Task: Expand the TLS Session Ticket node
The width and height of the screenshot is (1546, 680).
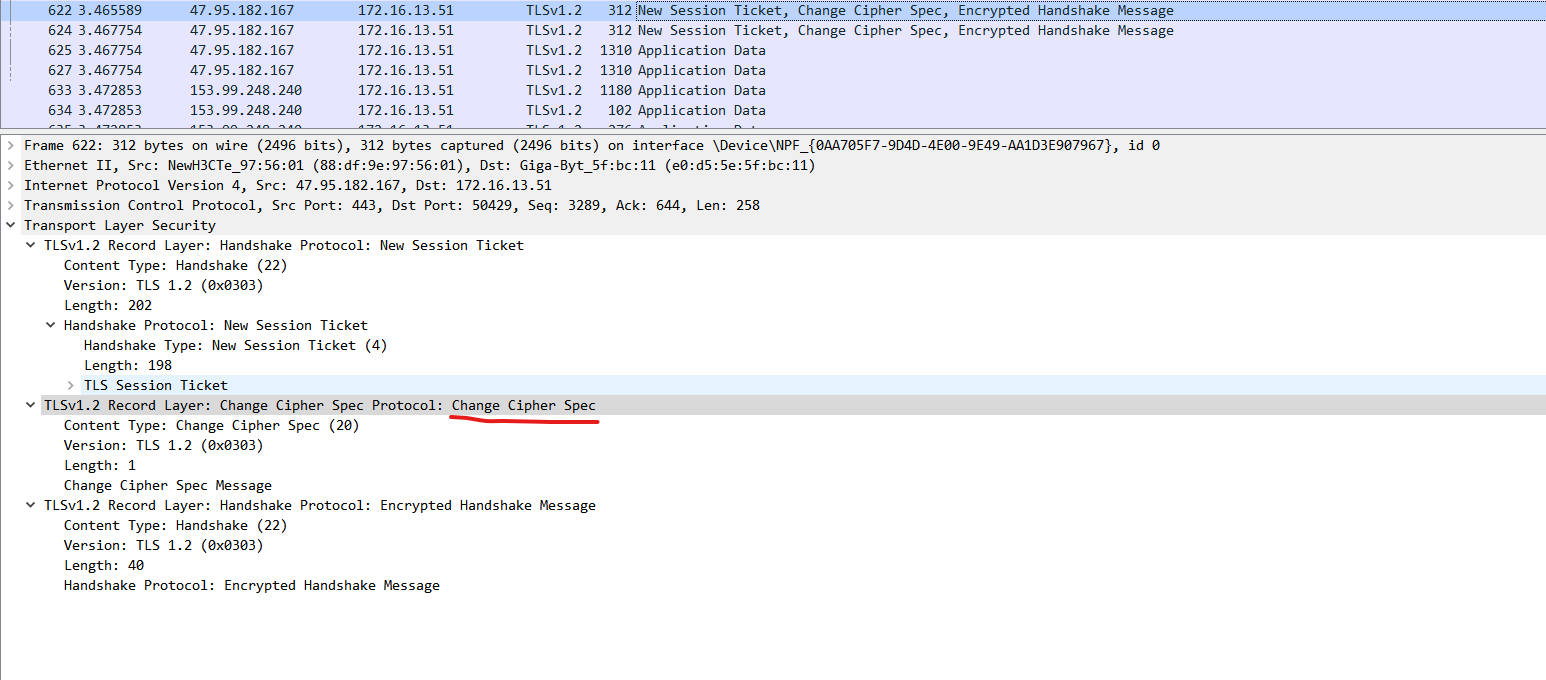Action: (70, 385)
